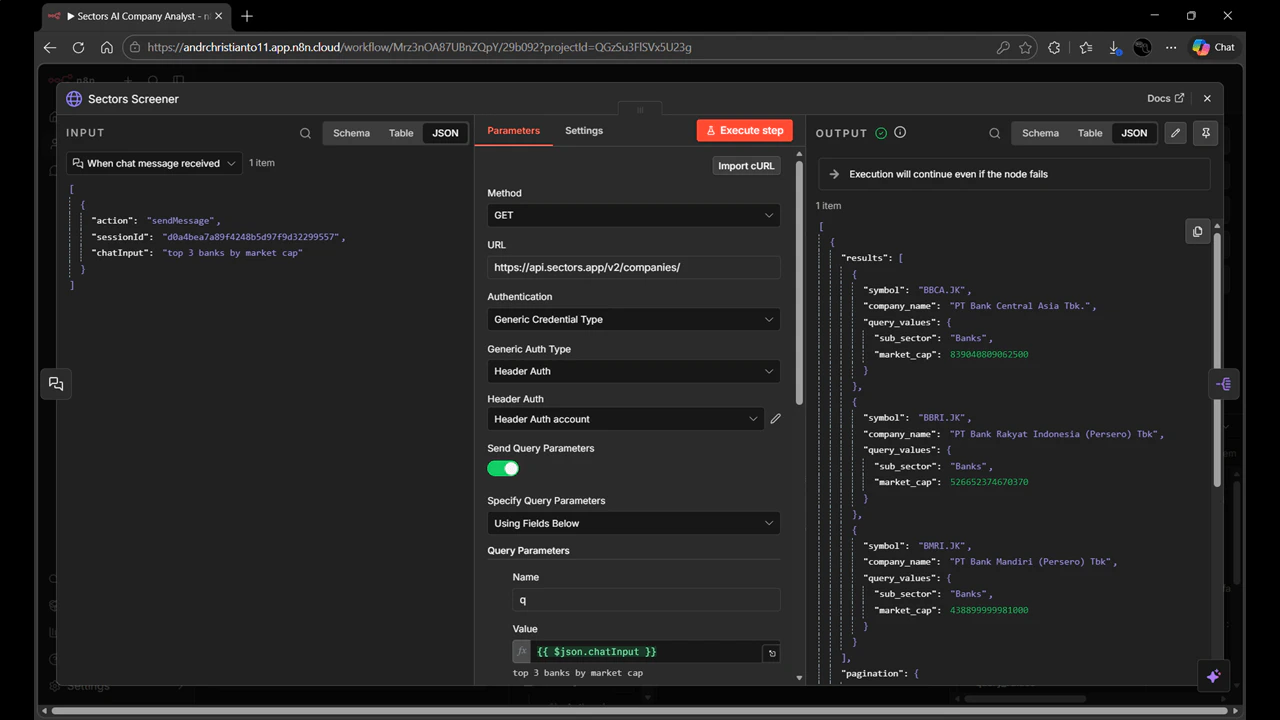Viewport: 1280px width, 720px height.
Task: Click the output panel vertical scrollbar
Action: tap(1217, 360)
